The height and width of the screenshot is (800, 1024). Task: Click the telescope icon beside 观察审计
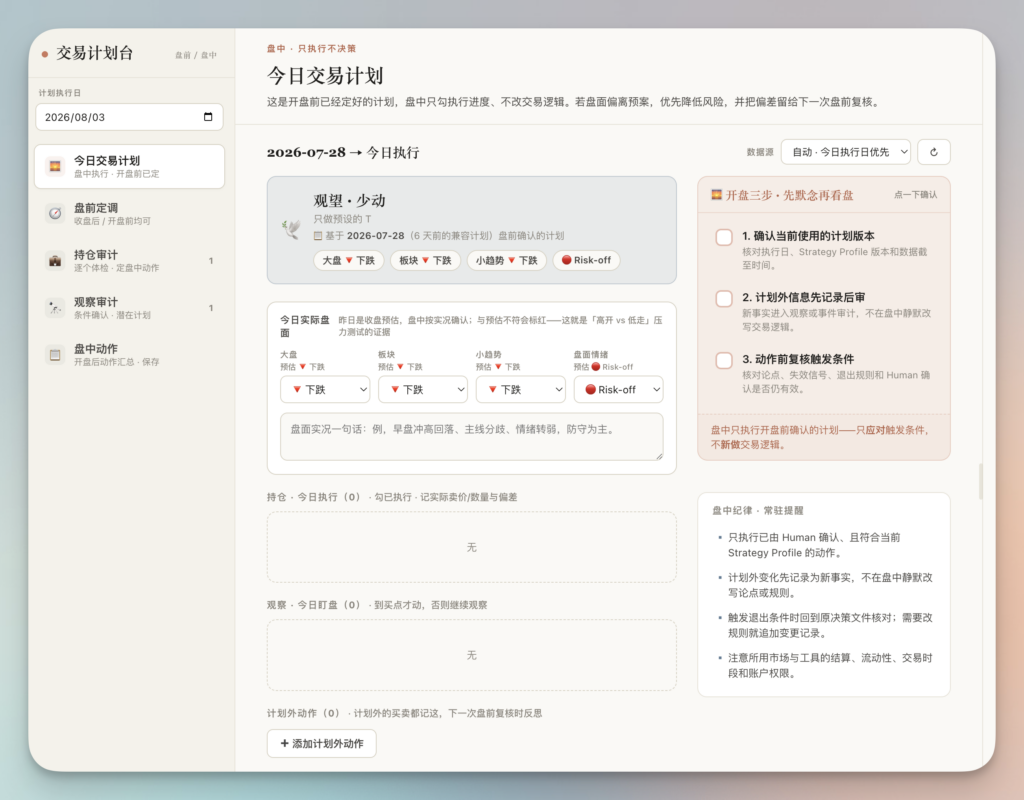coord(55,308)
